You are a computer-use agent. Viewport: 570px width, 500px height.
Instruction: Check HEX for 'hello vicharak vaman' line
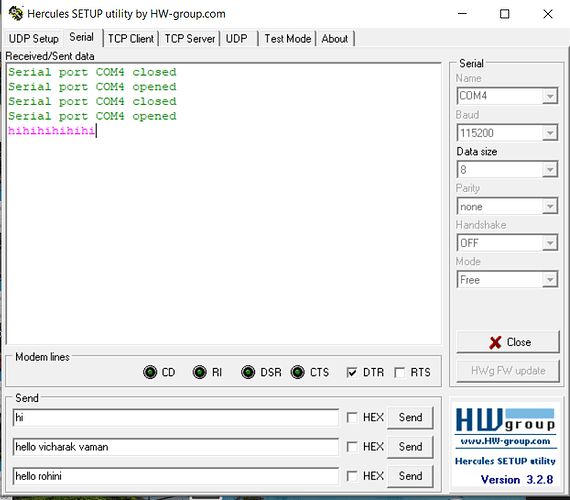(352, 447)
